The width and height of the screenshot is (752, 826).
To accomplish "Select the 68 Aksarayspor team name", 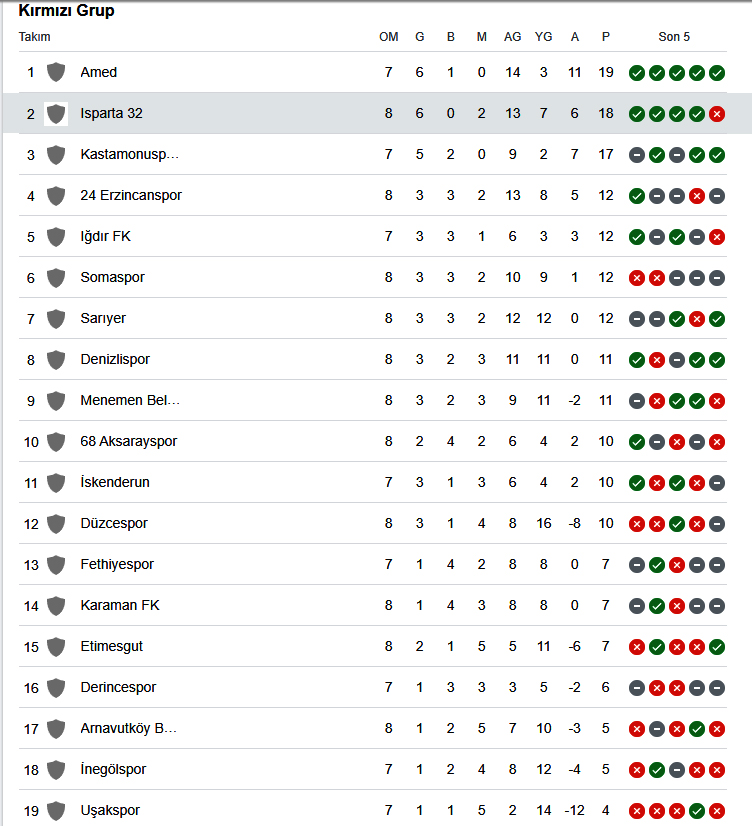I will tap(128, 441).
